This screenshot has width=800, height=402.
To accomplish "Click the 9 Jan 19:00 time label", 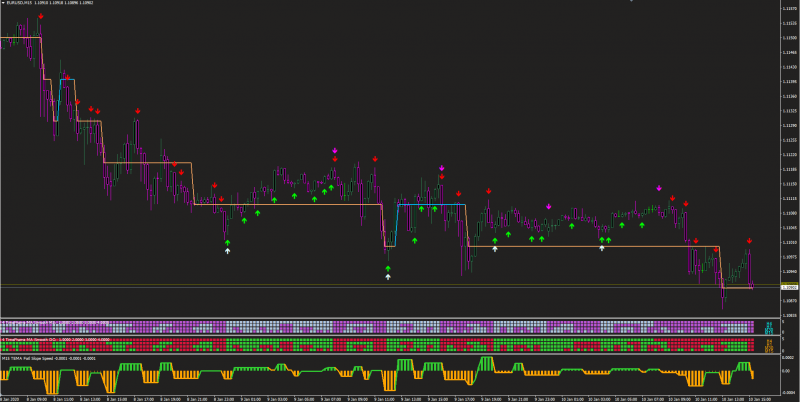I will (x=491, y=398).
